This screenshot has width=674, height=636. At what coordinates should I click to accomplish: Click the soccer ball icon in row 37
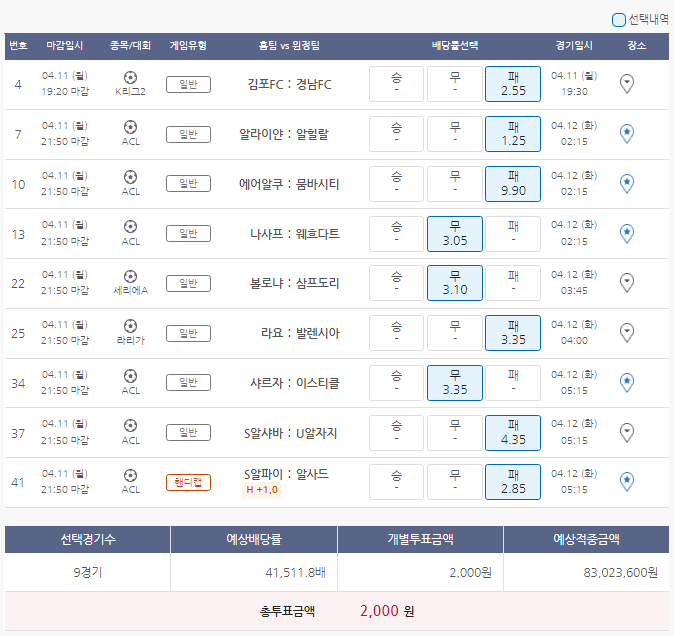(x=130, y=426)
